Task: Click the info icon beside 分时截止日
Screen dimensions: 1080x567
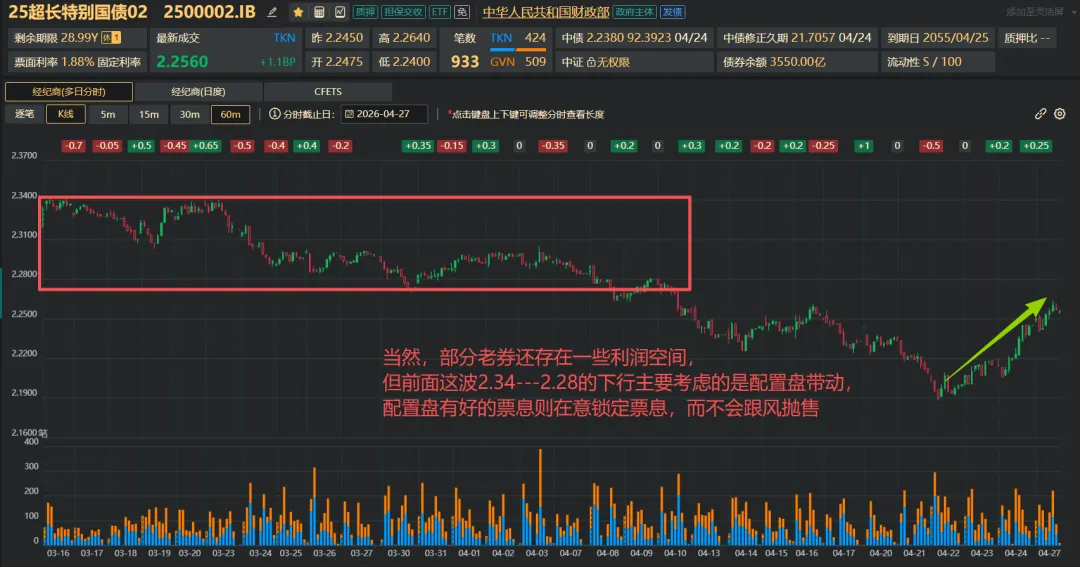Action: [275, 114]
